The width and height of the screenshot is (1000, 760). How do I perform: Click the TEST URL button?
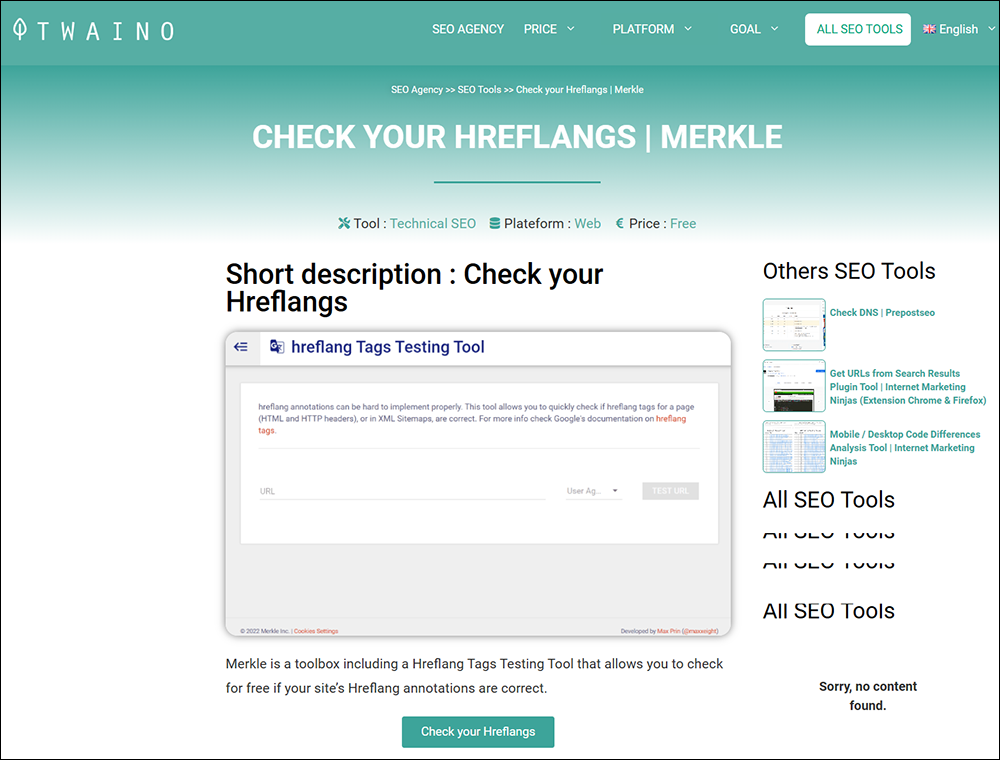pos(670,490)
